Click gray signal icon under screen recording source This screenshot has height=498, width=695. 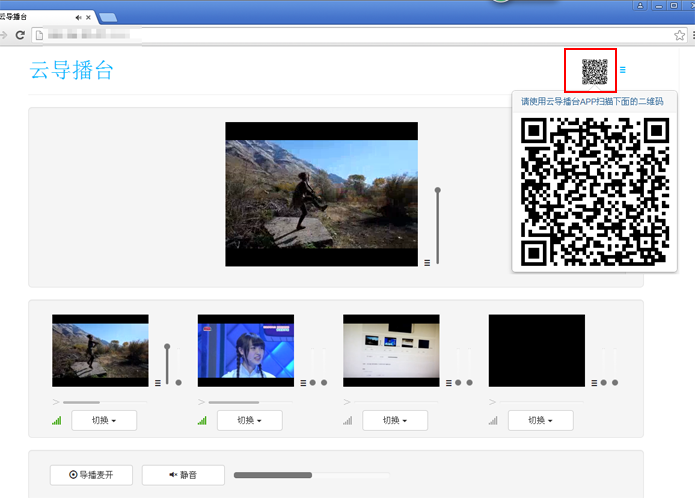[348, 420]
